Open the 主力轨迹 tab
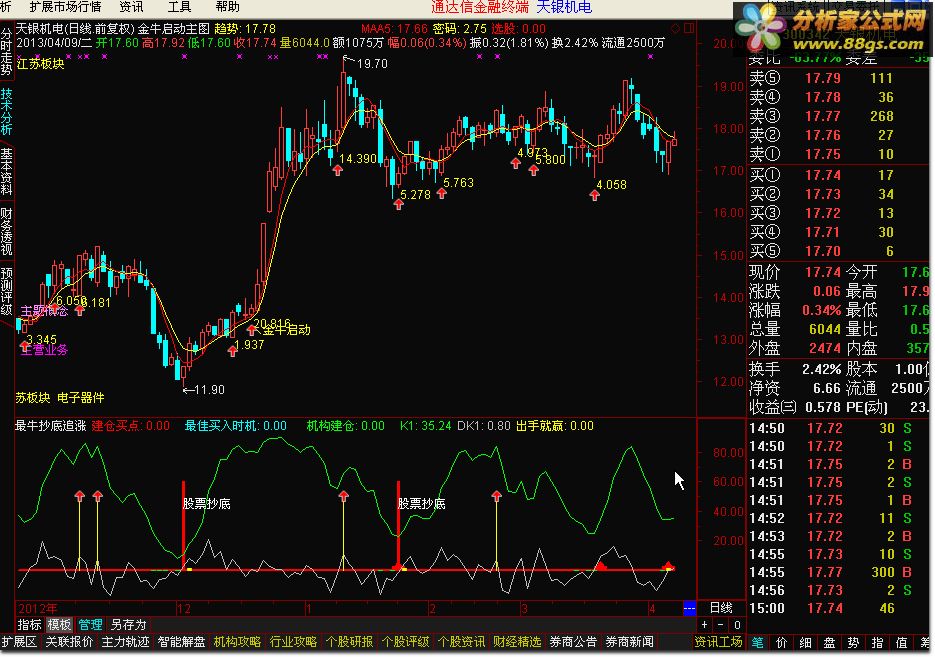Viewport: 935px width, 657px height. coord(125,642)
